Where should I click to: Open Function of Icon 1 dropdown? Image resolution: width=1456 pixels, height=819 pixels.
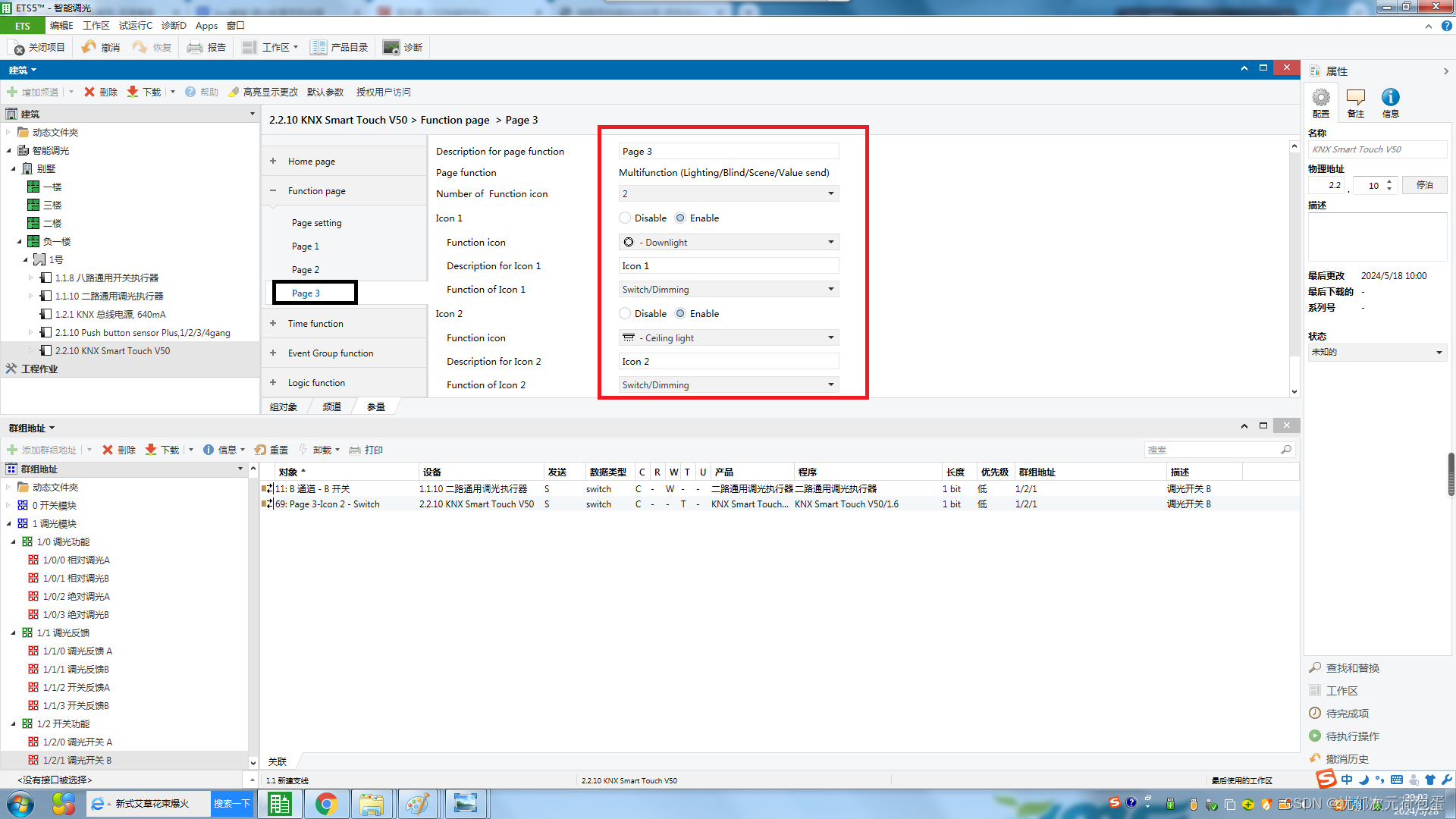coord(728,290)
